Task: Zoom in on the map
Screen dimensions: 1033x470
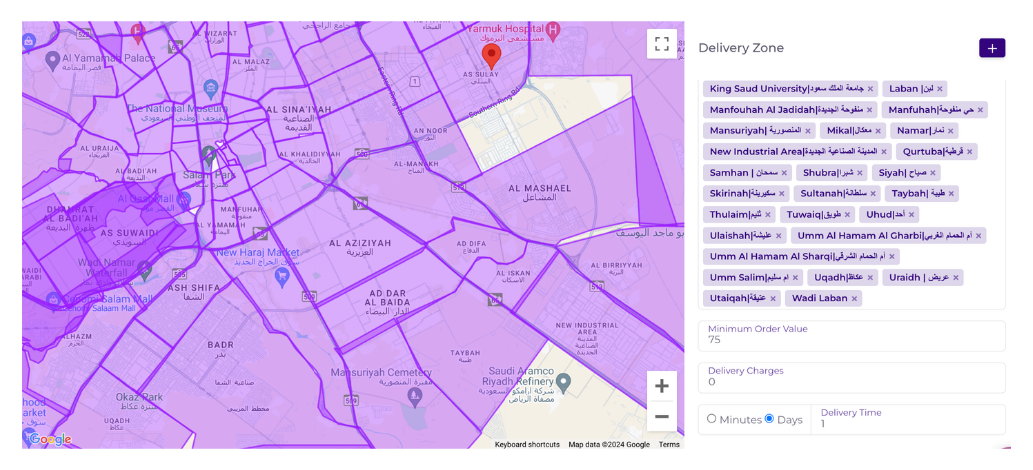Action: point(661,386)
